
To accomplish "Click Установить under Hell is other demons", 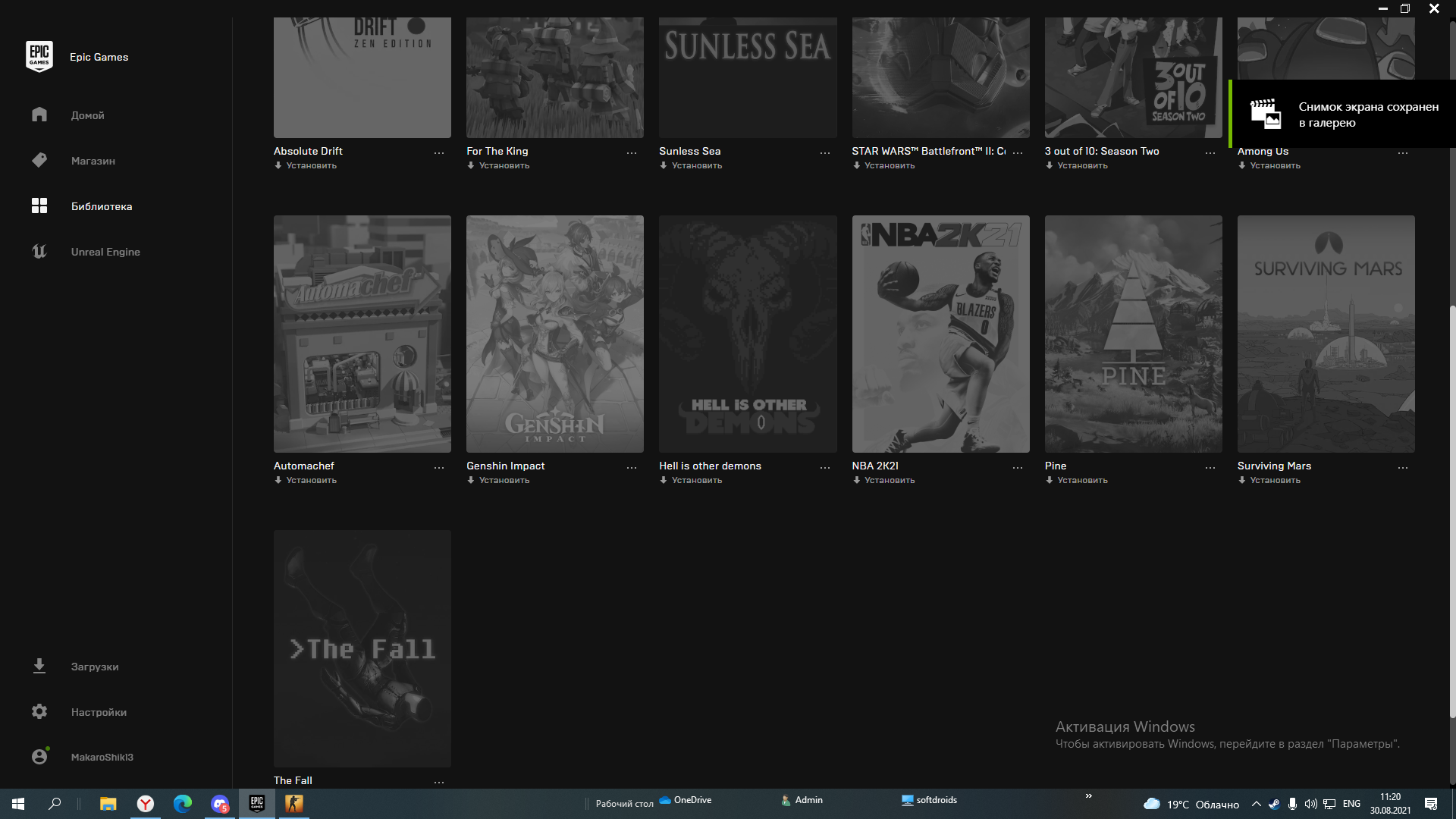I will (697, 480).
